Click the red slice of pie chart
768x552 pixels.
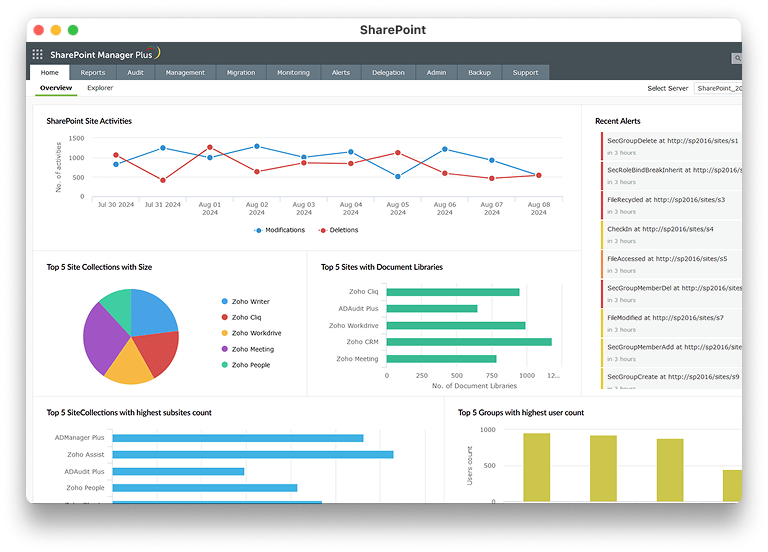point(159,350)
